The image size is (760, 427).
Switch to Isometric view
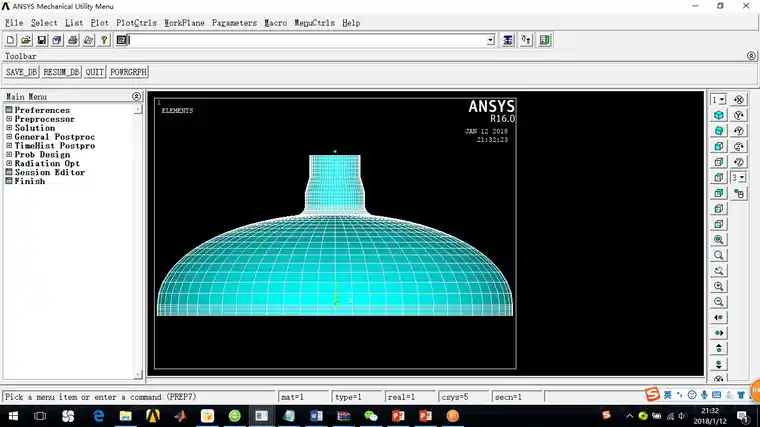719,115
